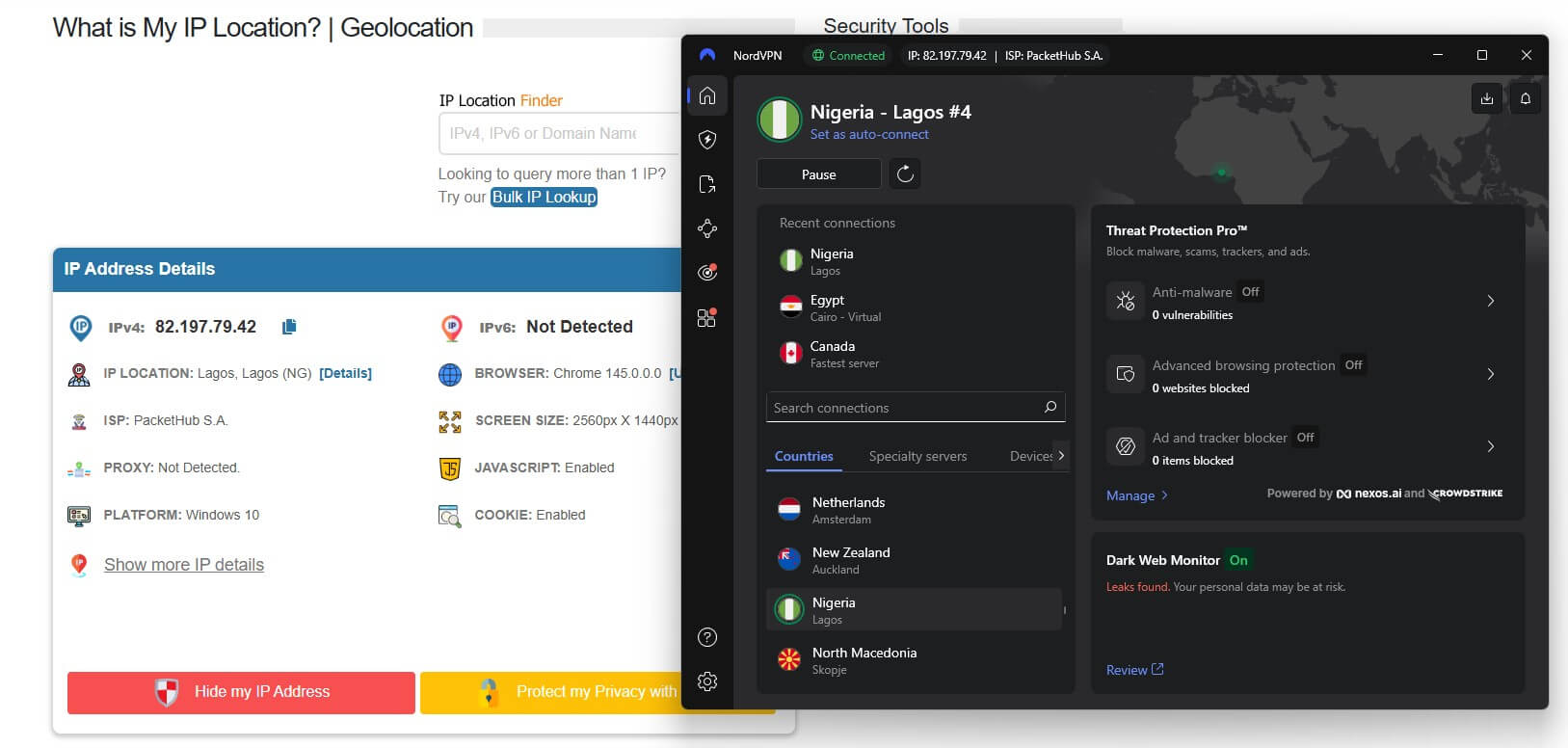Connect to North Macedonia Skopje in list

(x=916, y=660)
